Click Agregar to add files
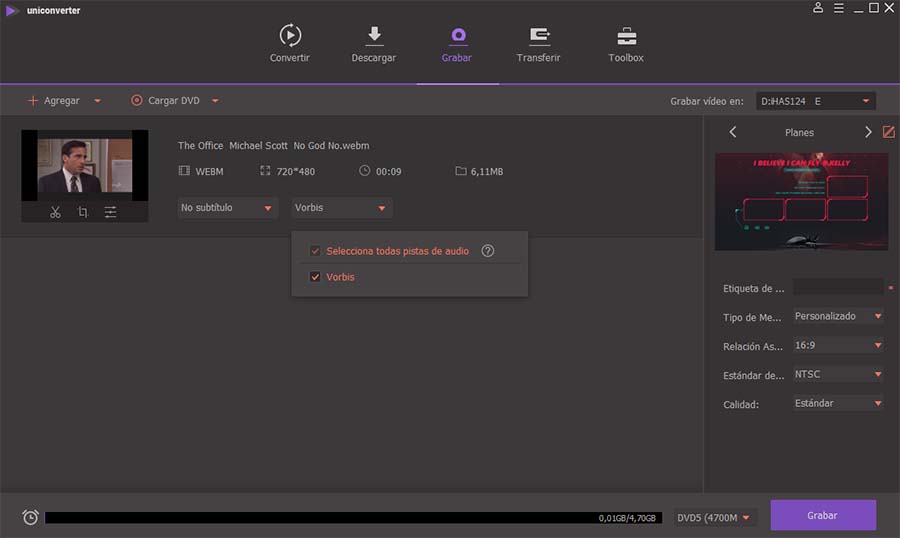Image resolution: width=900 pixels, height=538 pixels. 54,100
